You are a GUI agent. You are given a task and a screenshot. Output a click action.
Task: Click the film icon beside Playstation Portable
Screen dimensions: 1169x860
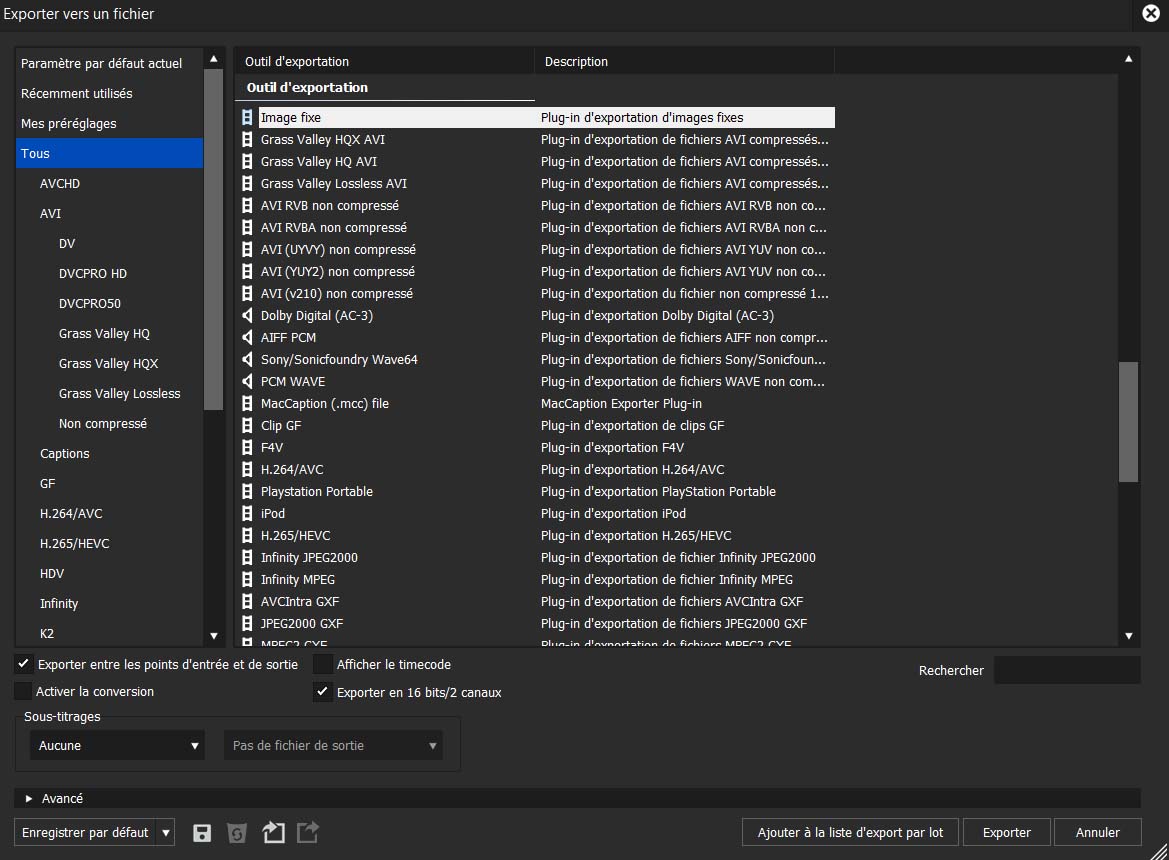(248, 491)
